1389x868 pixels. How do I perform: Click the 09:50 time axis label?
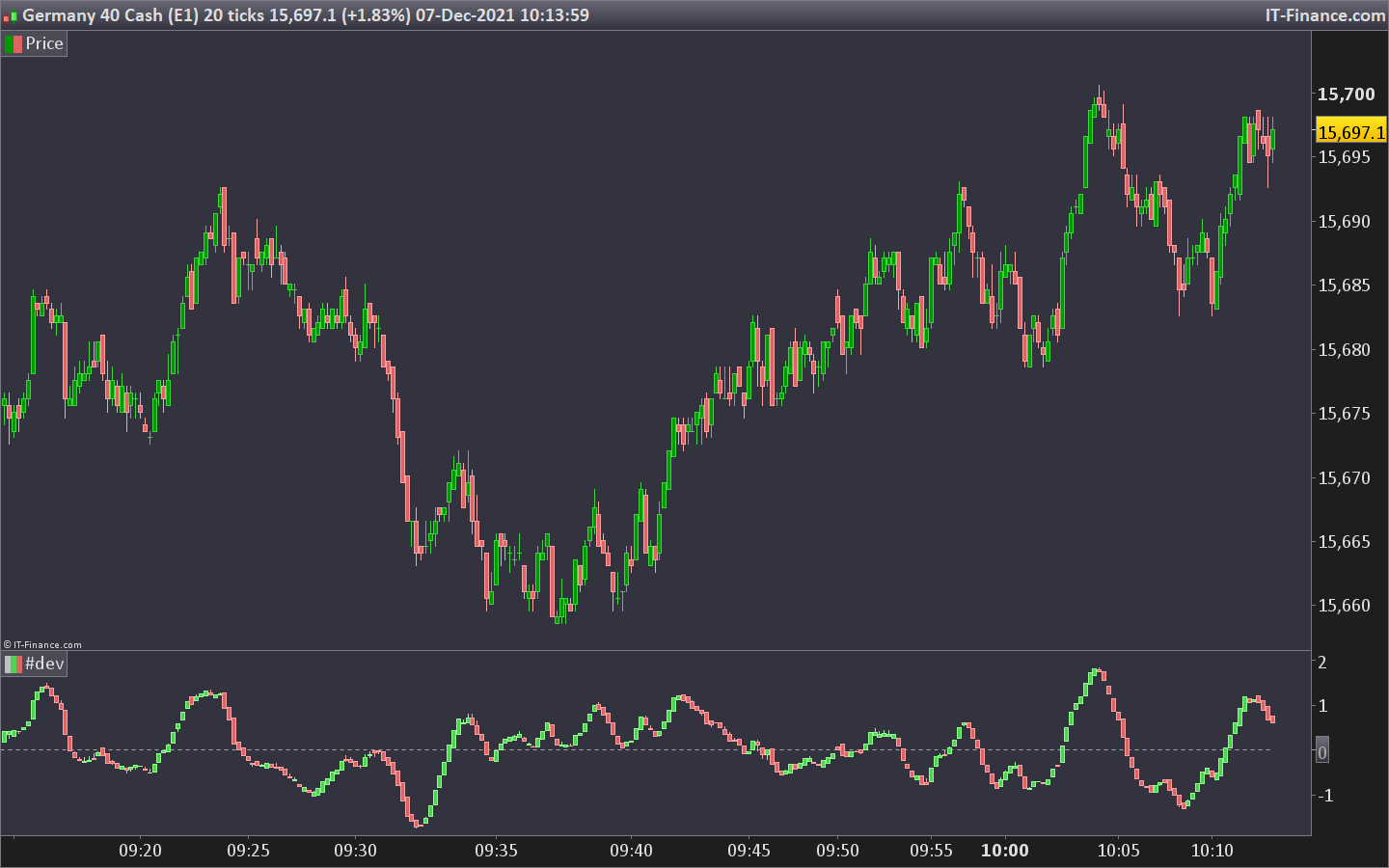coord(837,851)
